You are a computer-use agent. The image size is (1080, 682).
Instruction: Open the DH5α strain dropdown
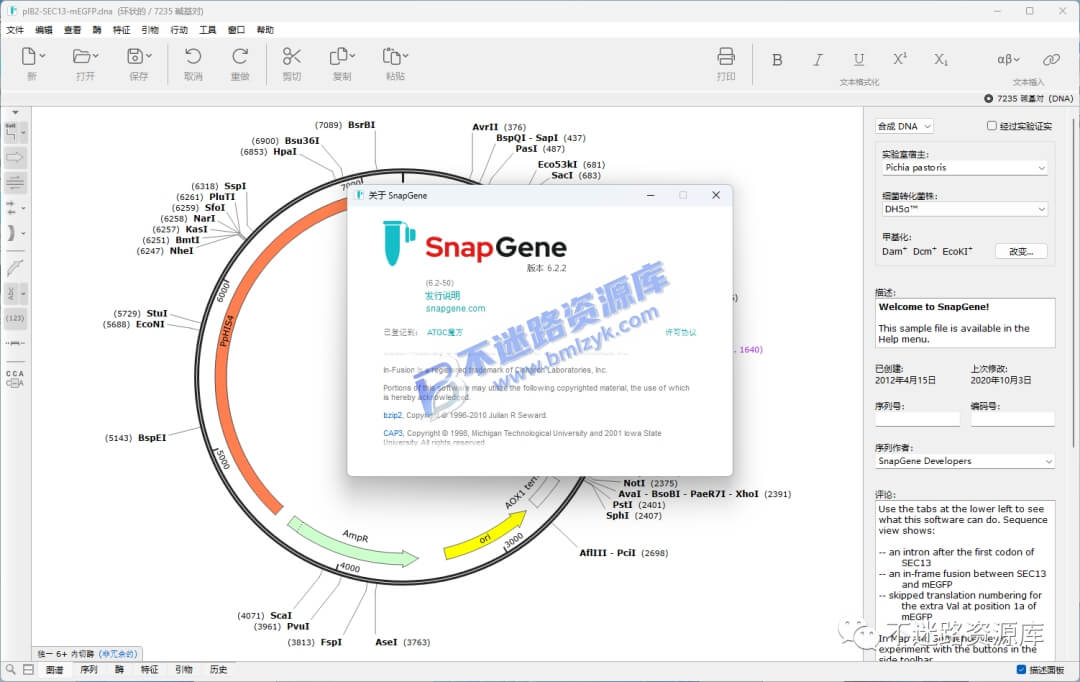[x=965, y=209]
